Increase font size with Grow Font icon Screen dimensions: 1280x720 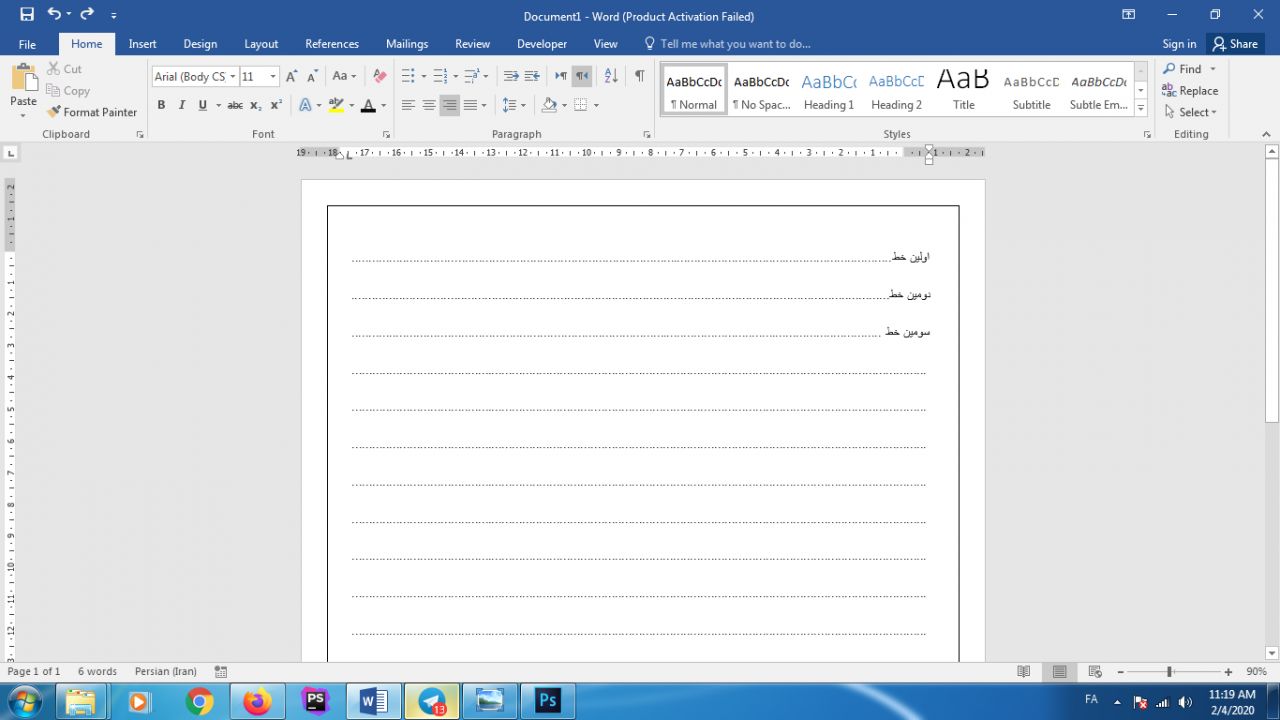[291, 76]
